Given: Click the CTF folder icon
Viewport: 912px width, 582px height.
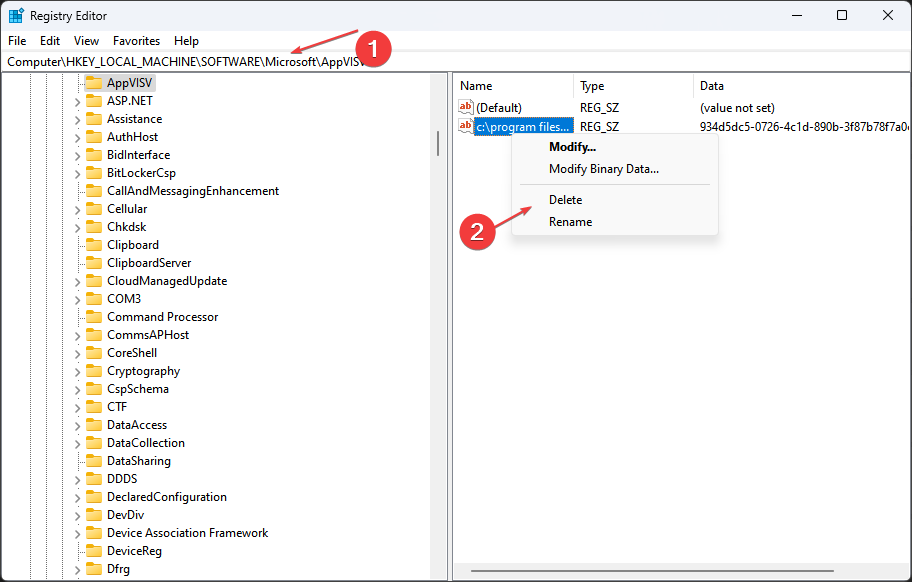Looking at the screenshot, I should point(94,407).
